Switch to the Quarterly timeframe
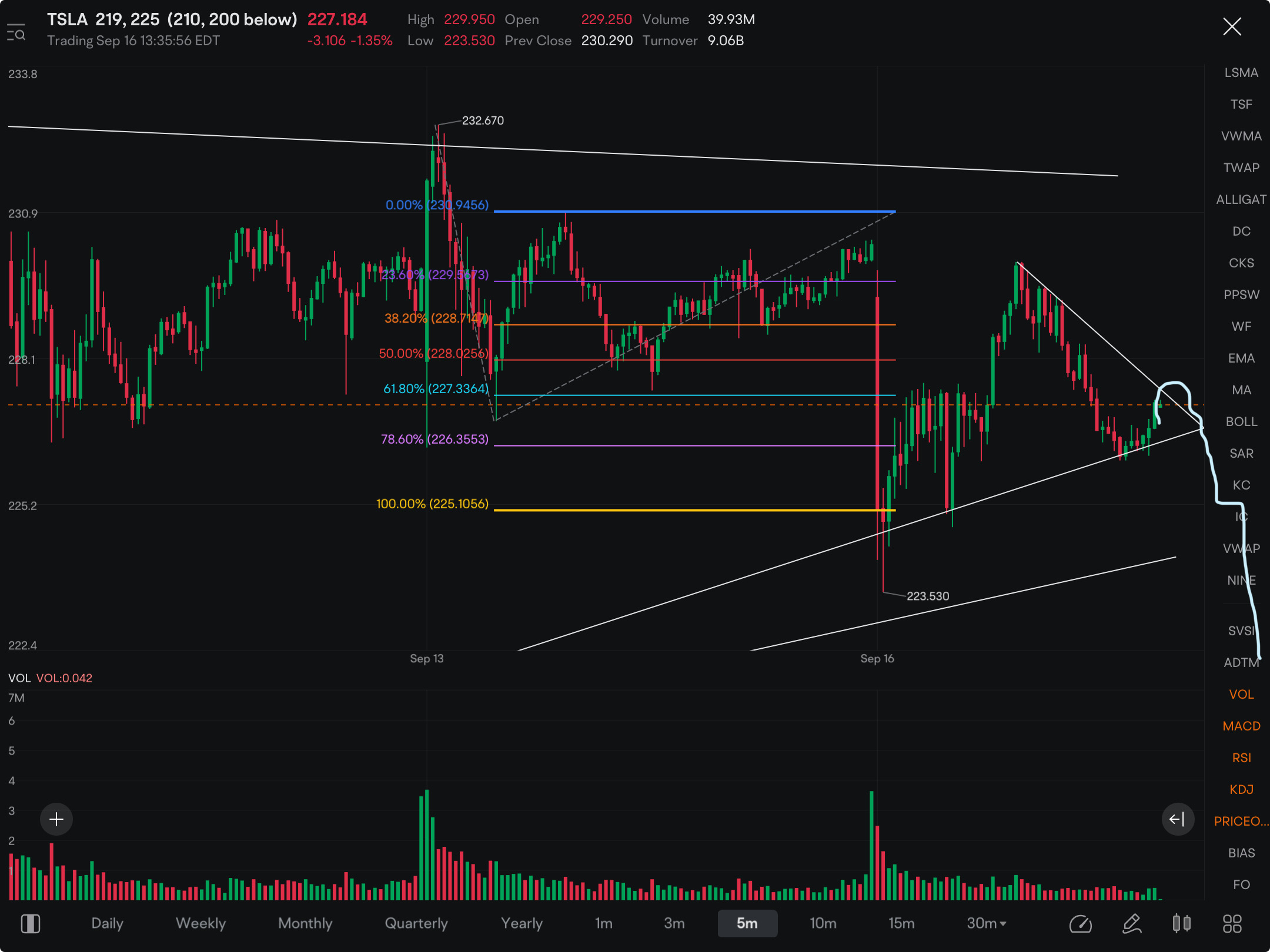 (x=416, y=924)
